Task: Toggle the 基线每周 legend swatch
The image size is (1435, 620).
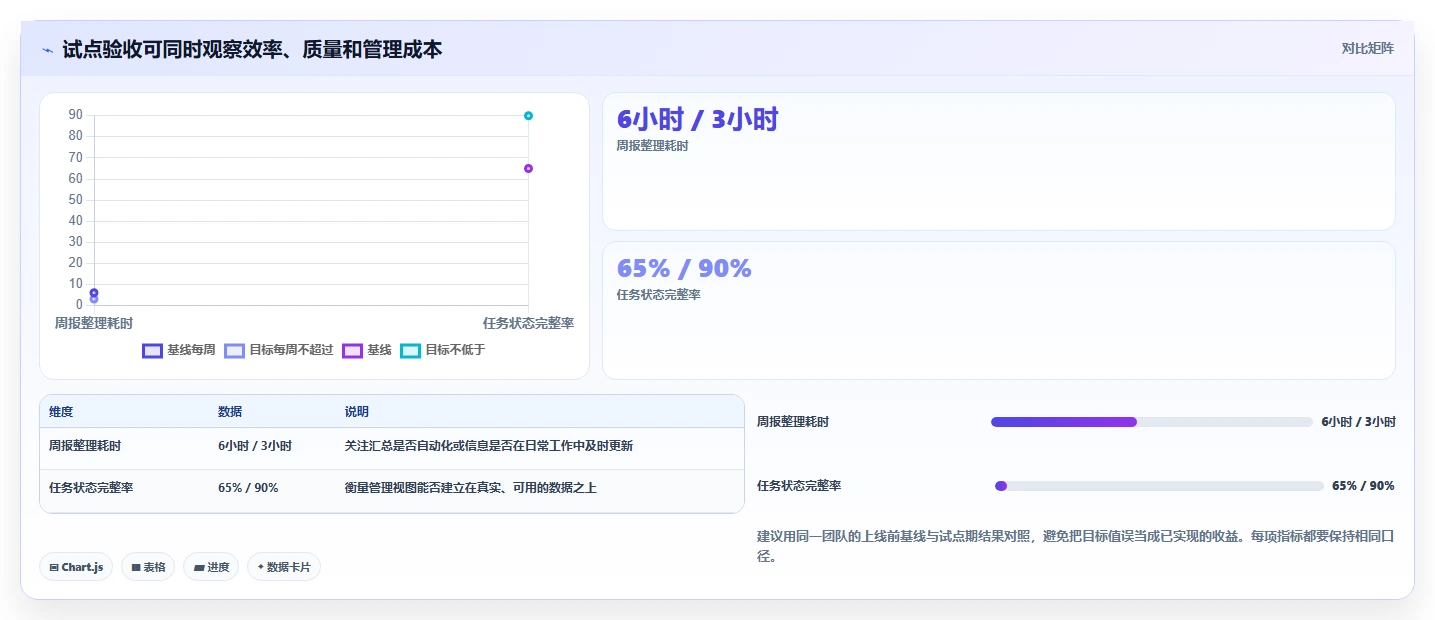Action: 152,351
